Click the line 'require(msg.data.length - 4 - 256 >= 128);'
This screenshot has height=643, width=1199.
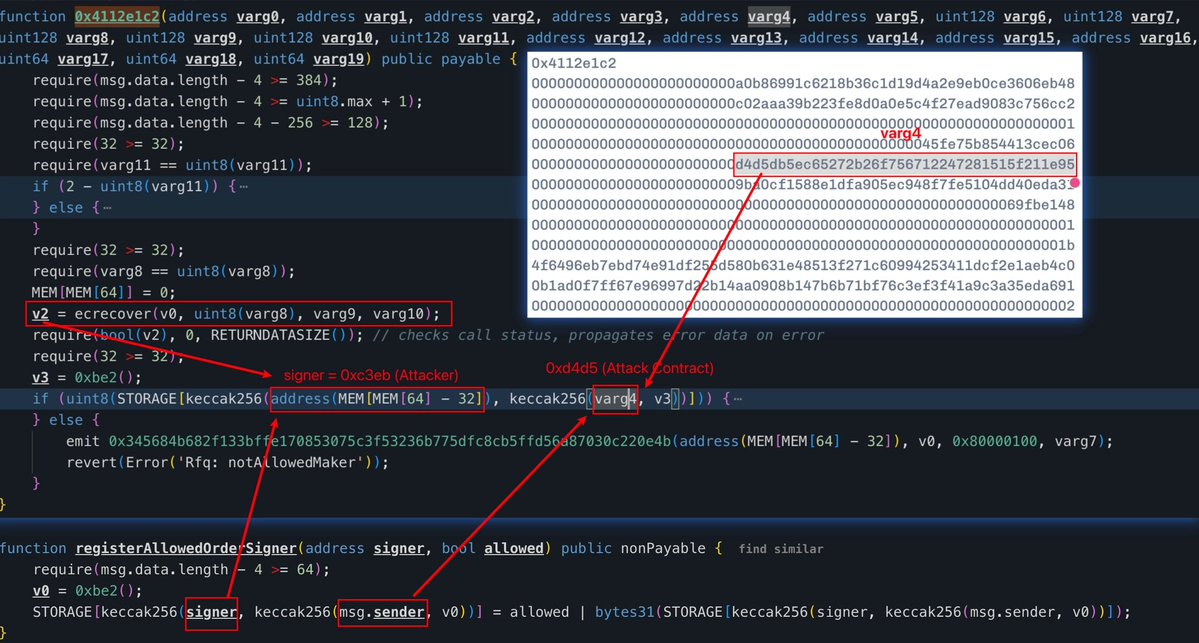click(x=210, y=123)
